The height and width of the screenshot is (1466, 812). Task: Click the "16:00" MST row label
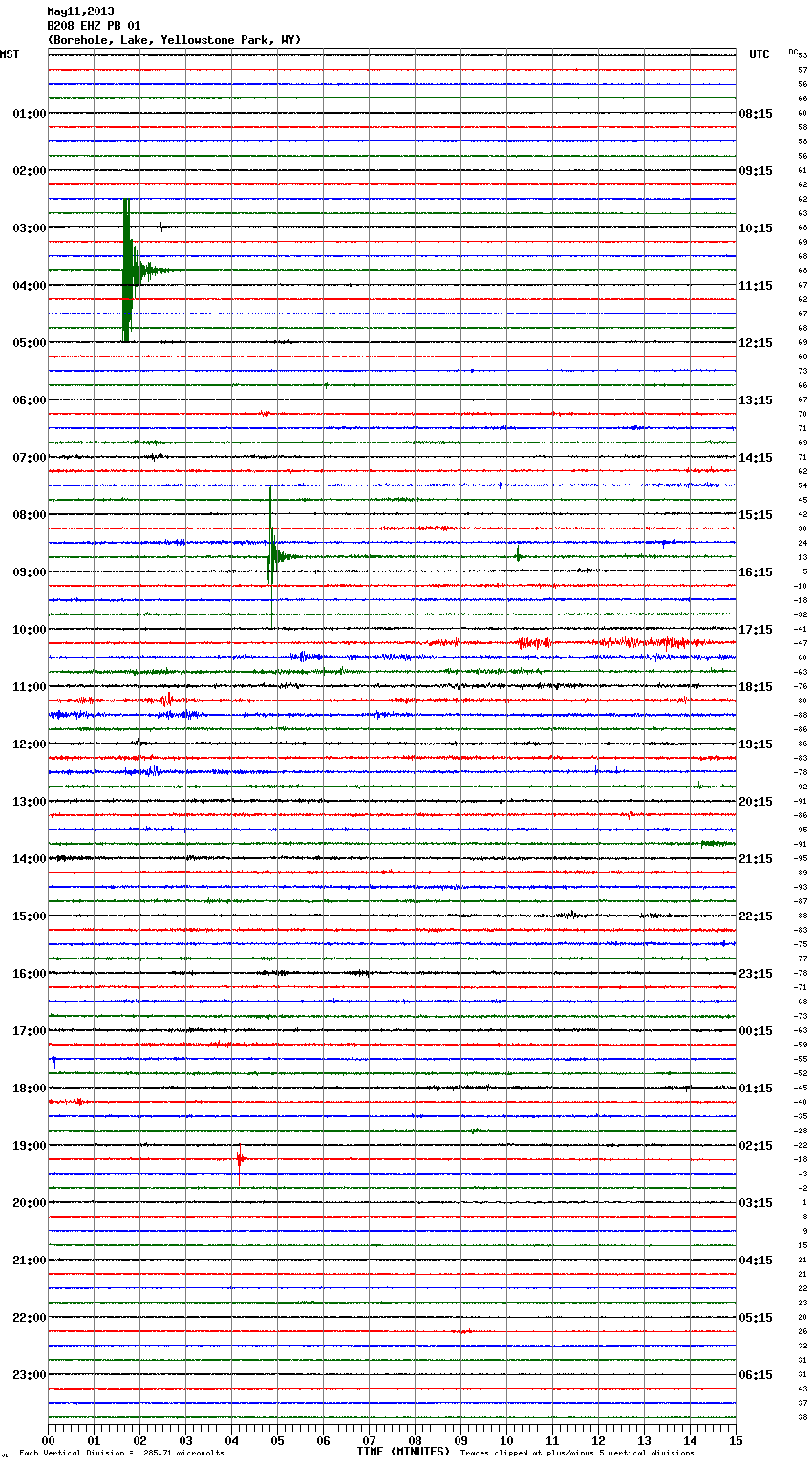[x=30, y=974]
